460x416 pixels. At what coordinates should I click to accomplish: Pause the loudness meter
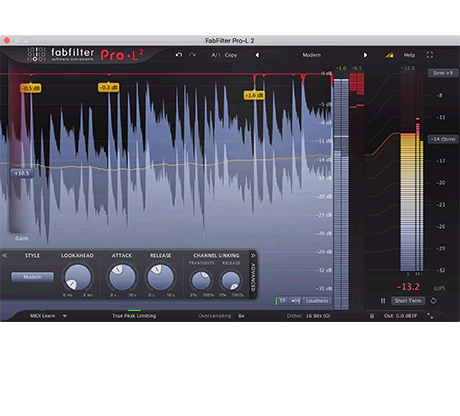pyautogui.click(x=383, y=301)
